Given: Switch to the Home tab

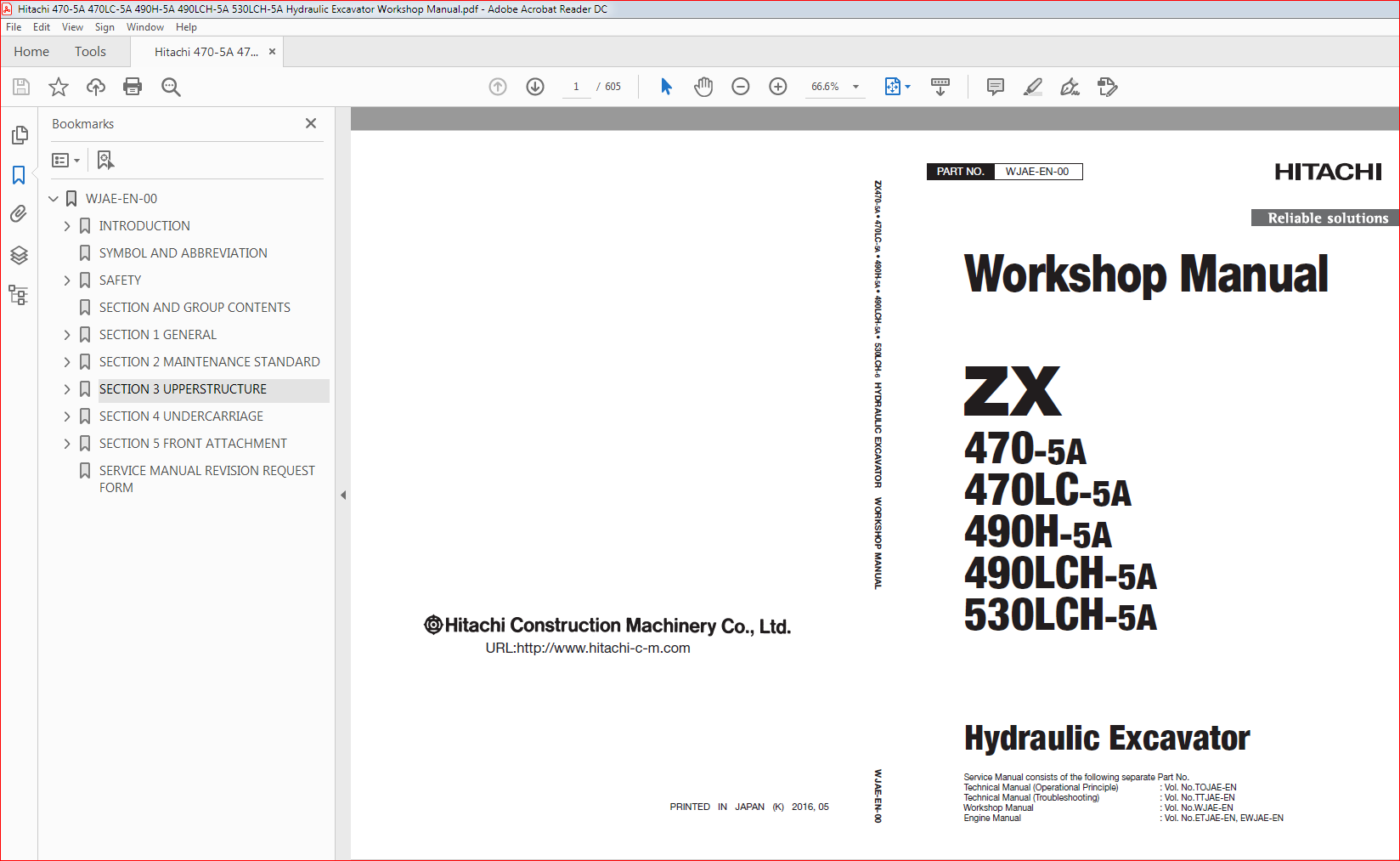Looking at the screenshot, I should point(31,52).
